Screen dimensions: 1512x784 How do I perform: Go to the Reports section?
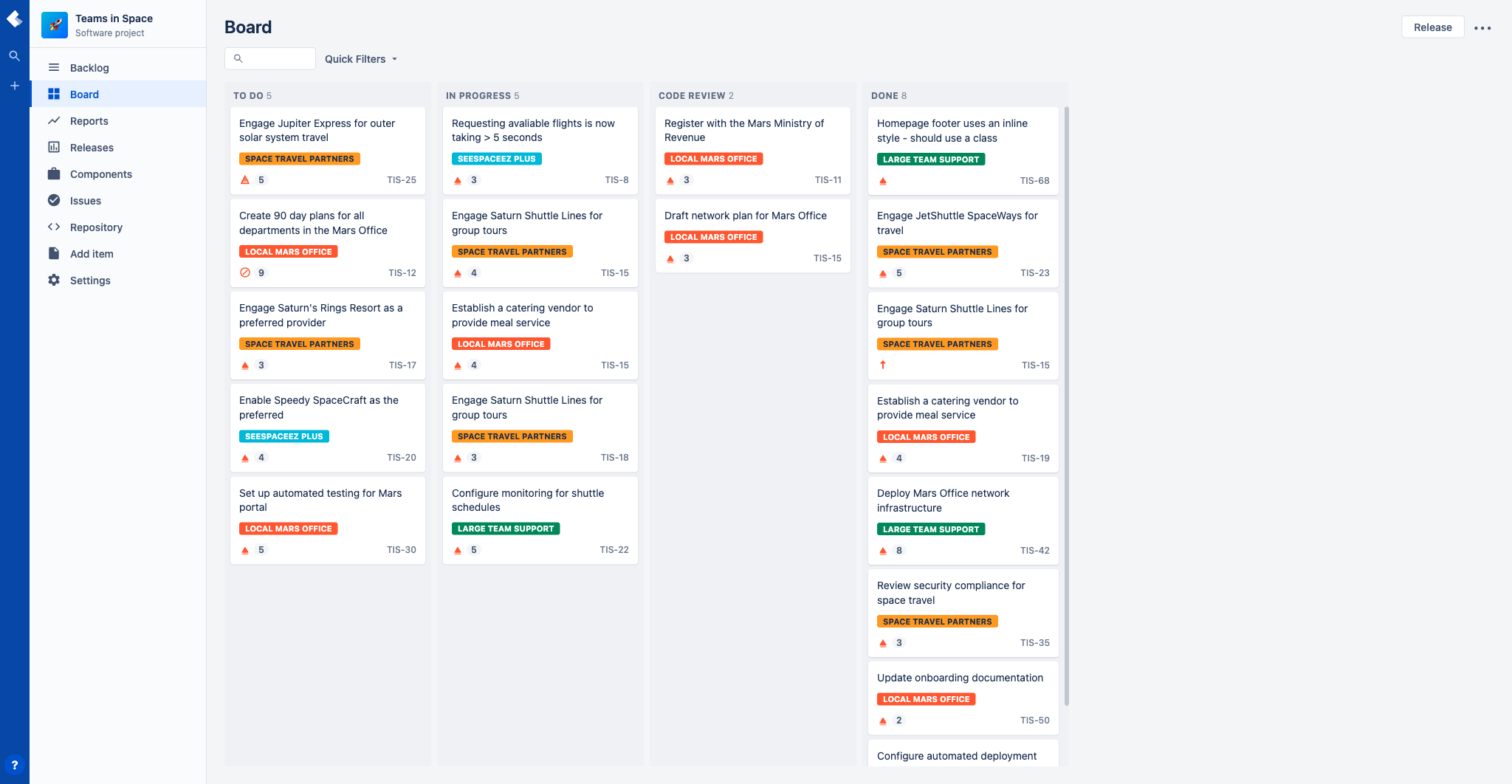click(89, 121)
